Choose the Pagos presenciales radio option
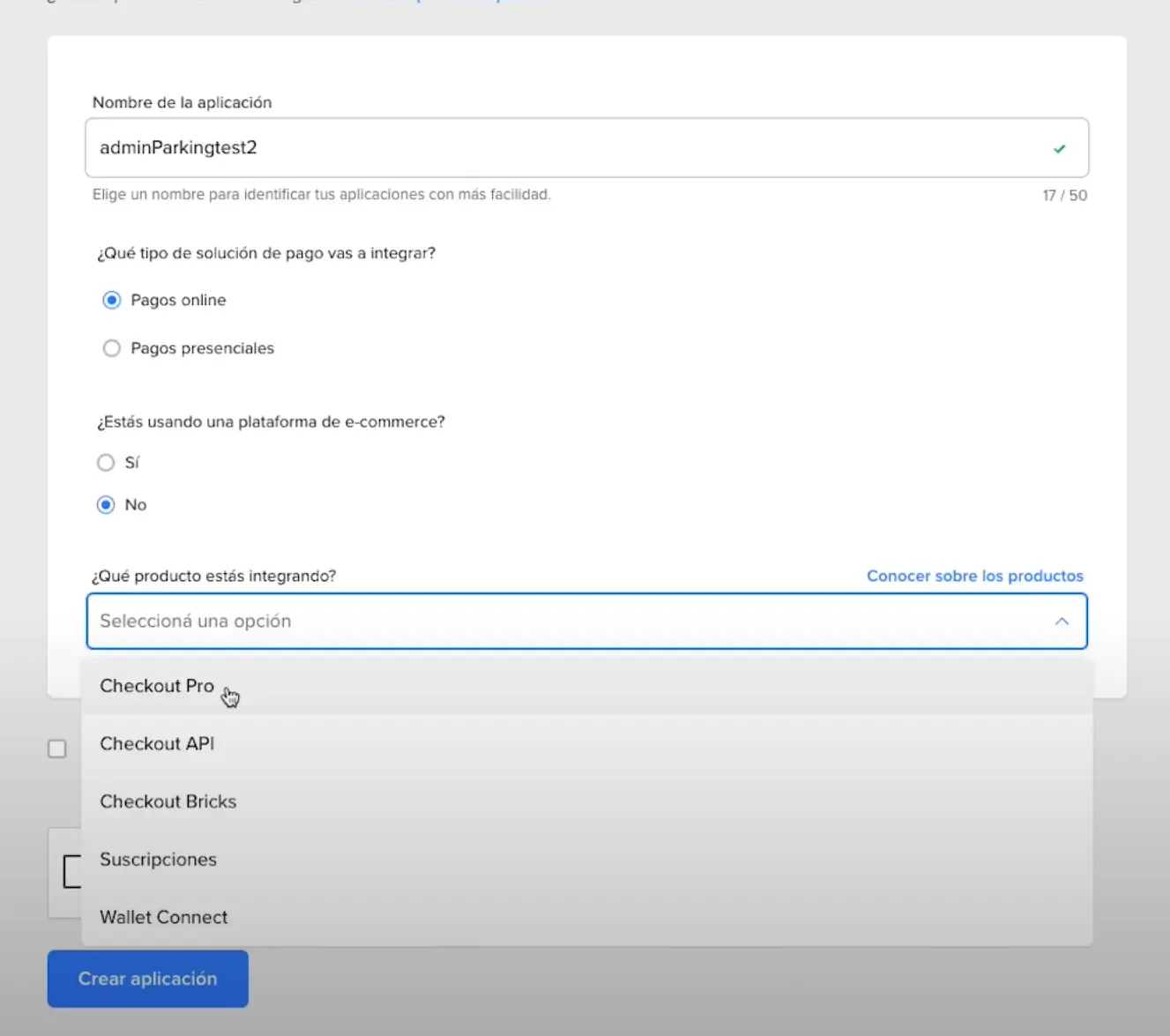 tap(112, 349)
